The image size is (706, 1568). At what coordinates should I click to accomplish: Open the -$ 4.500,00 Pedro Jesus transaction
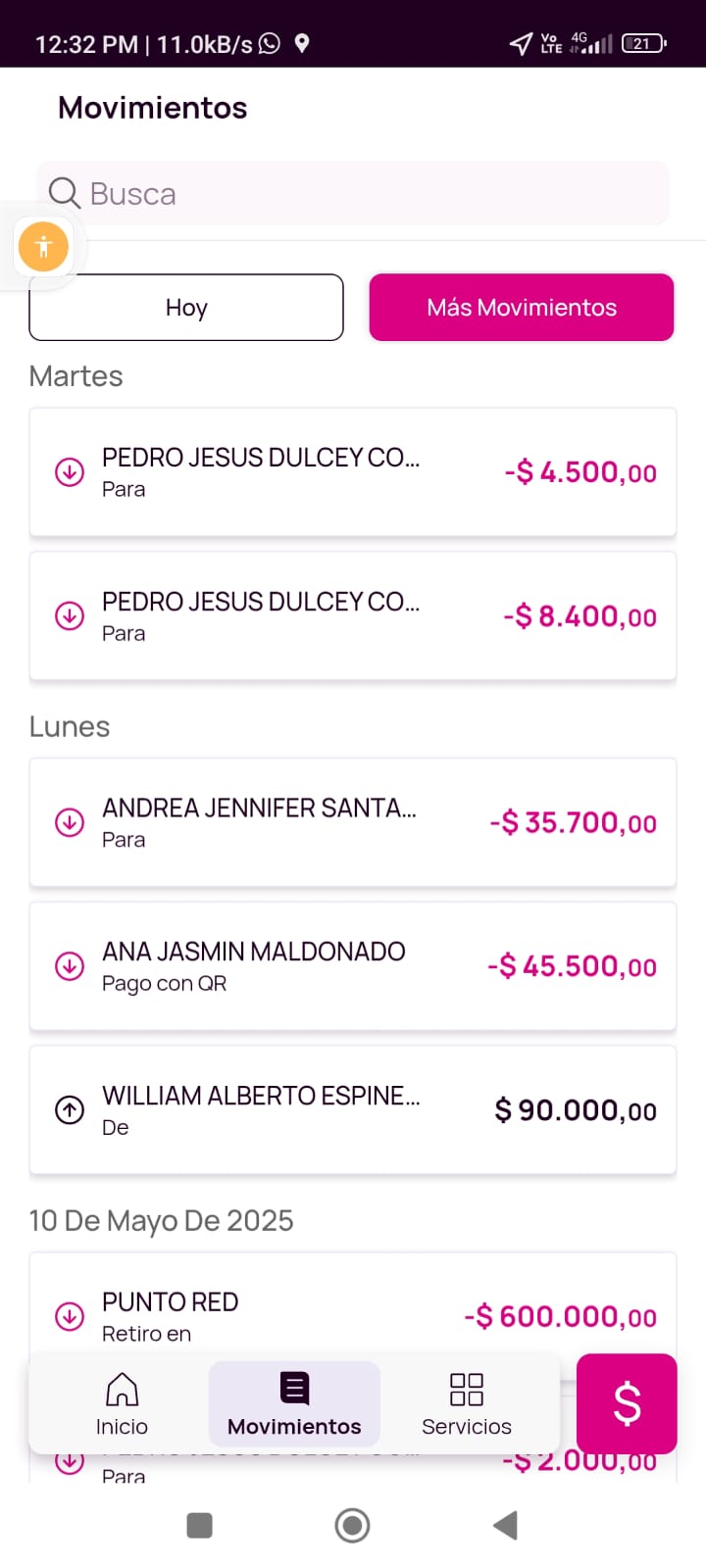coord(353,472)
